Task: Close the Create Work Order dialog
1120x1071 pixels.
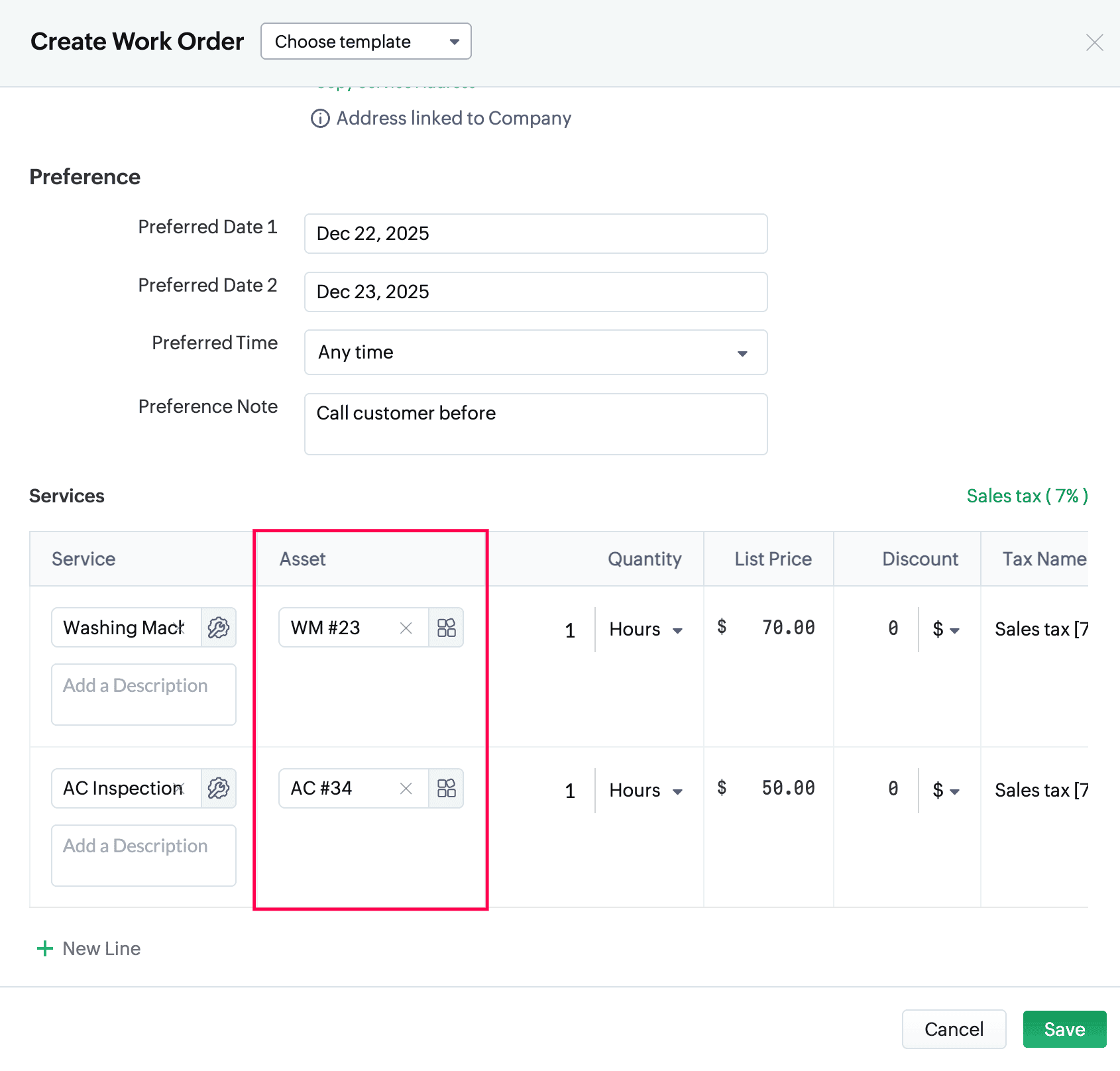Action: 1094,42
